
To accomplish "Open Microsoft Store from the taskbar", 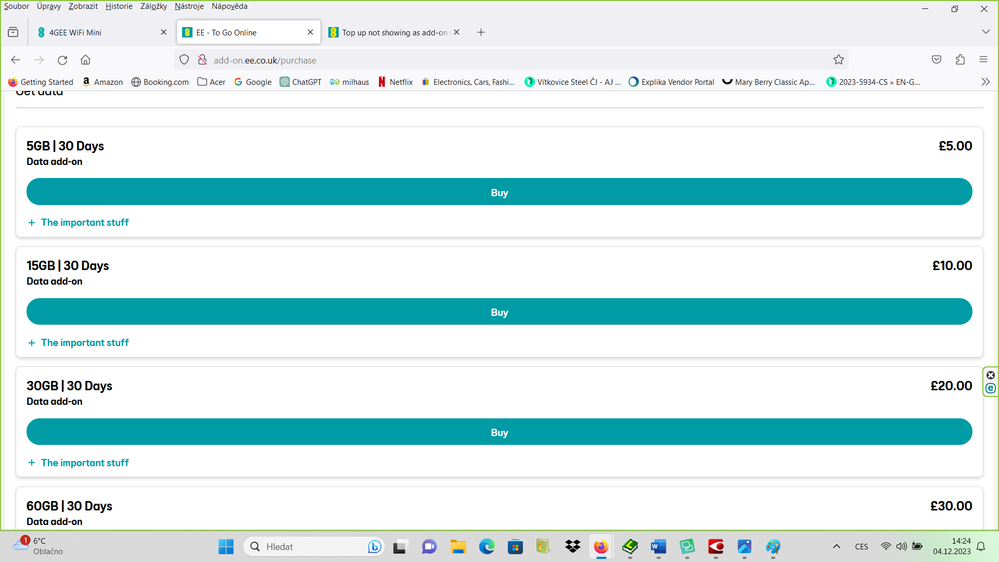I will point(515,546).
